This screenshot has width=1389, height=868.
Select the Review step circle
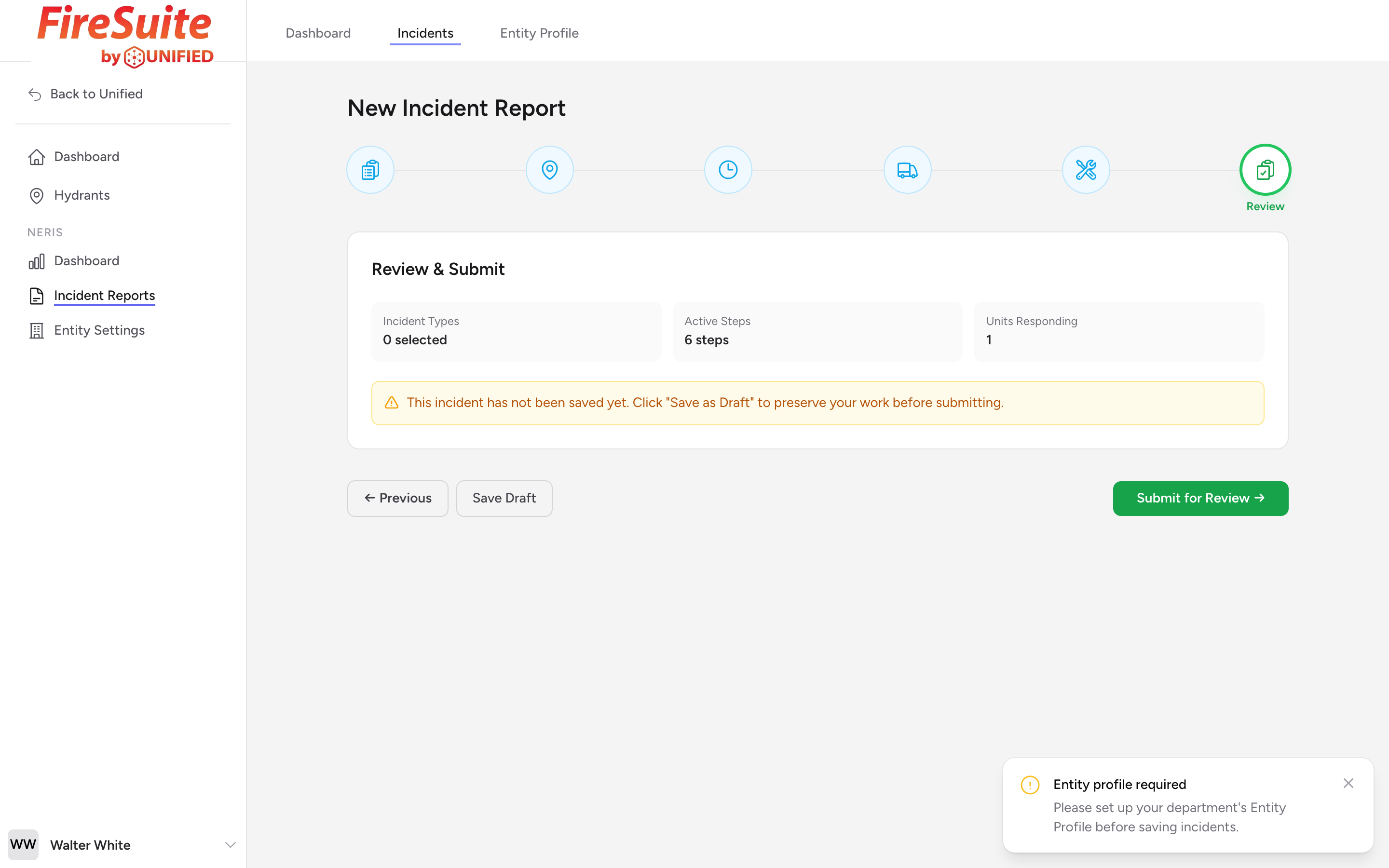click(x=1265, y=170)
